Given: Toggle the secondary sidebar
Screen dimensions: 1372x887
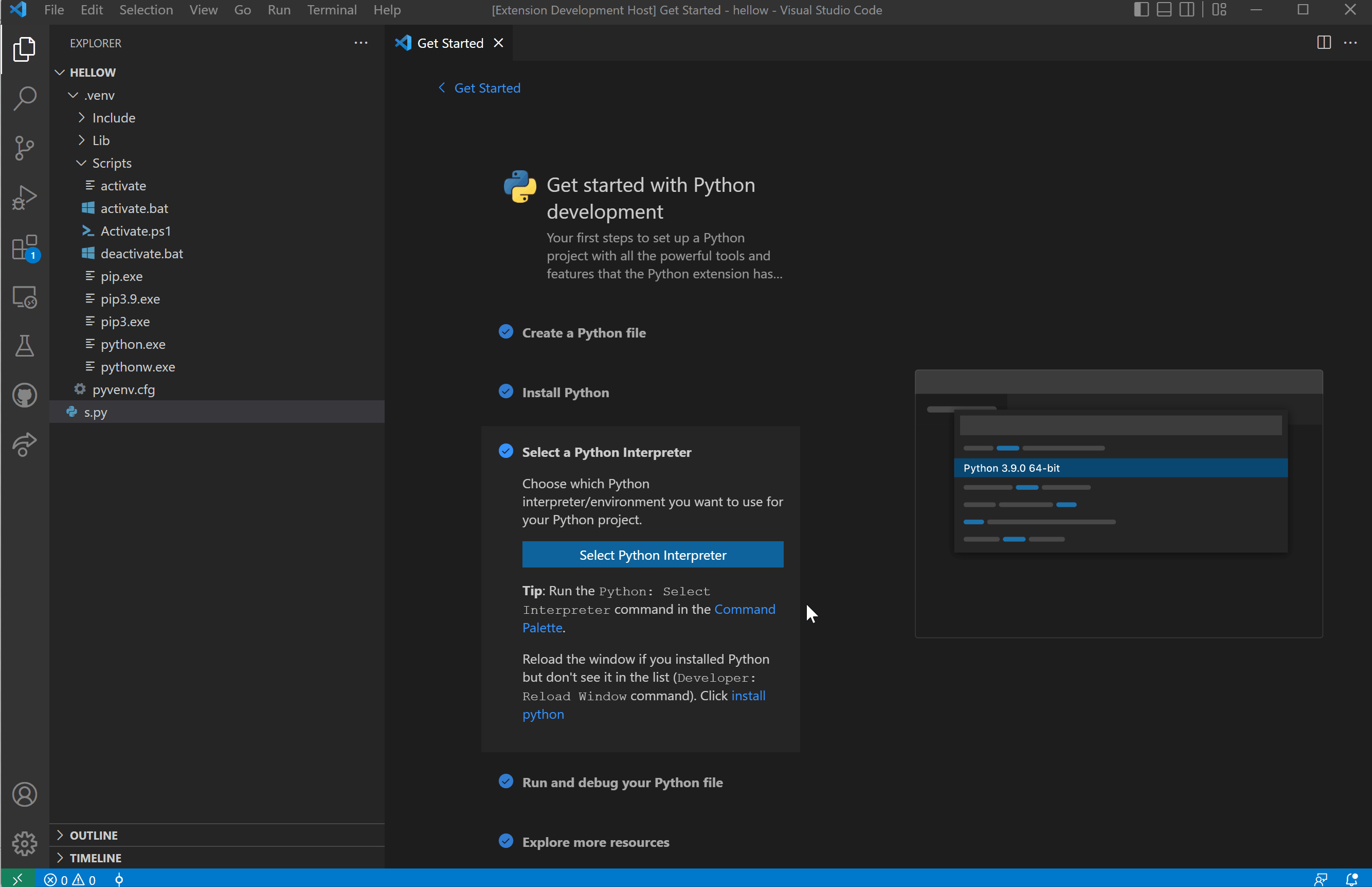Looking at the screenshot, I should click(1187, 10).
